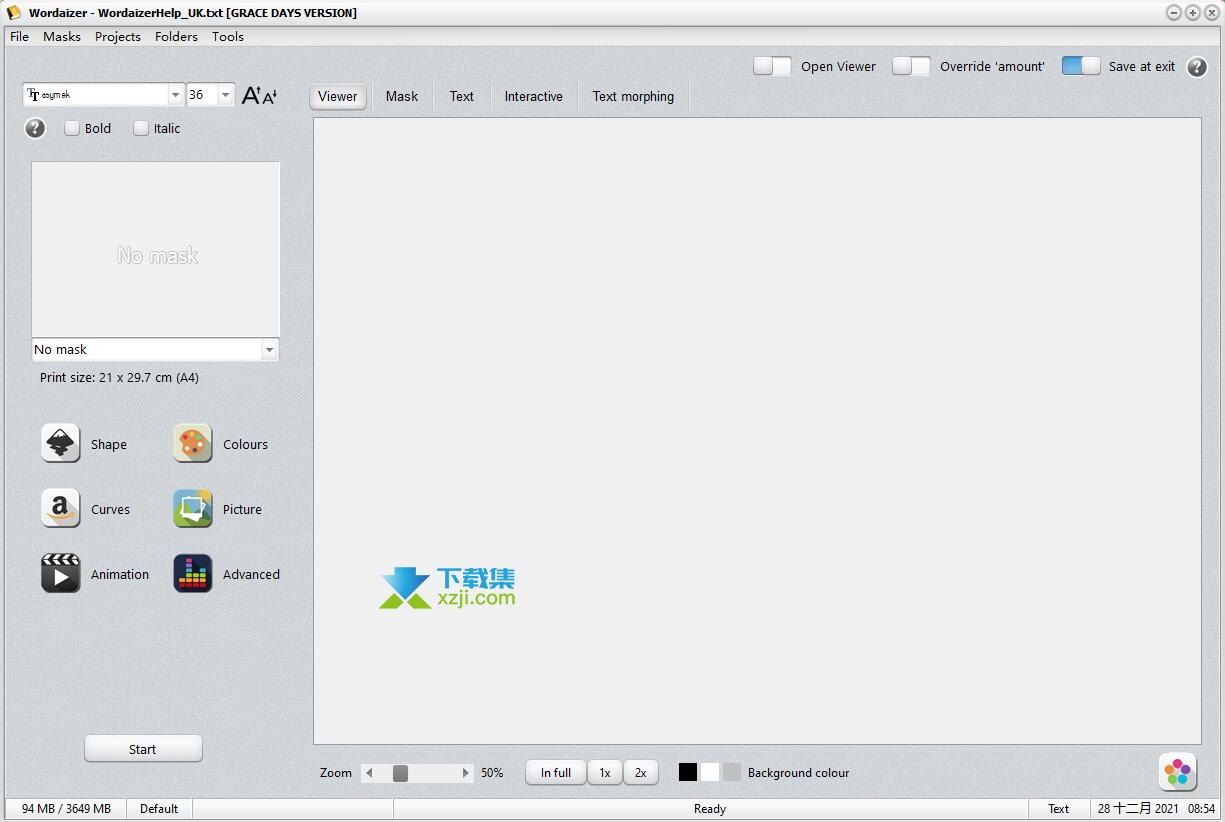Open the Projects menu
1225x822 pixels.
[x=118, y=36]
